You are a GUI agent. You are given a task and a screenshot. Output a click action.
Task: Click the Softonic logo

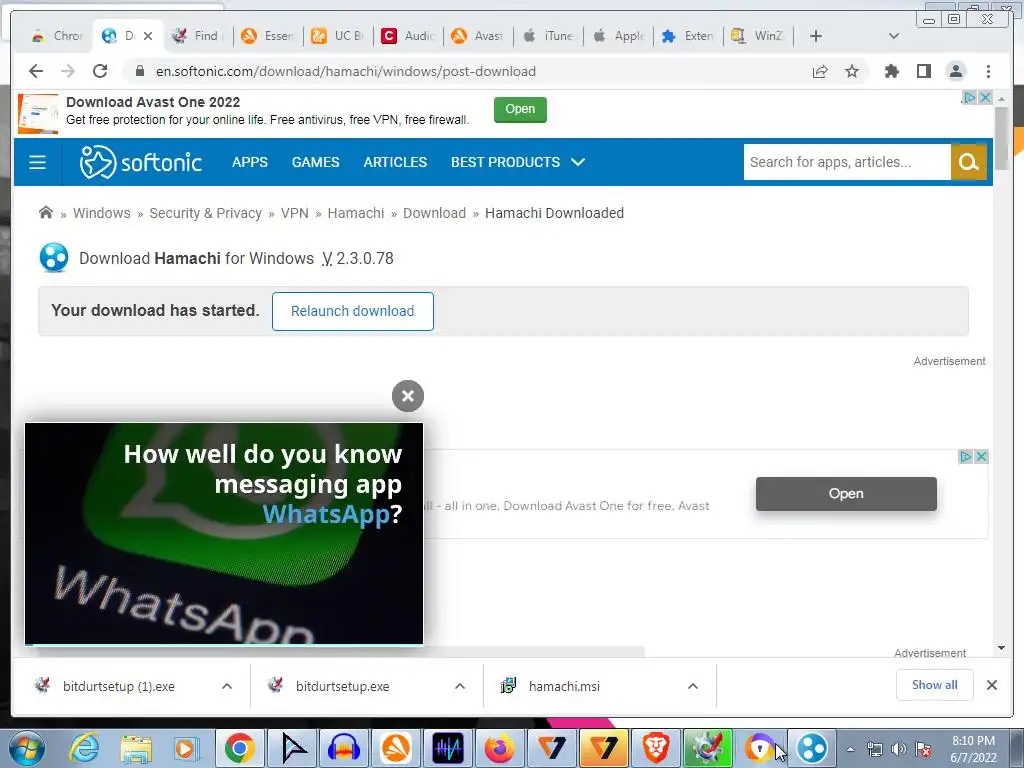pos(140,162)
